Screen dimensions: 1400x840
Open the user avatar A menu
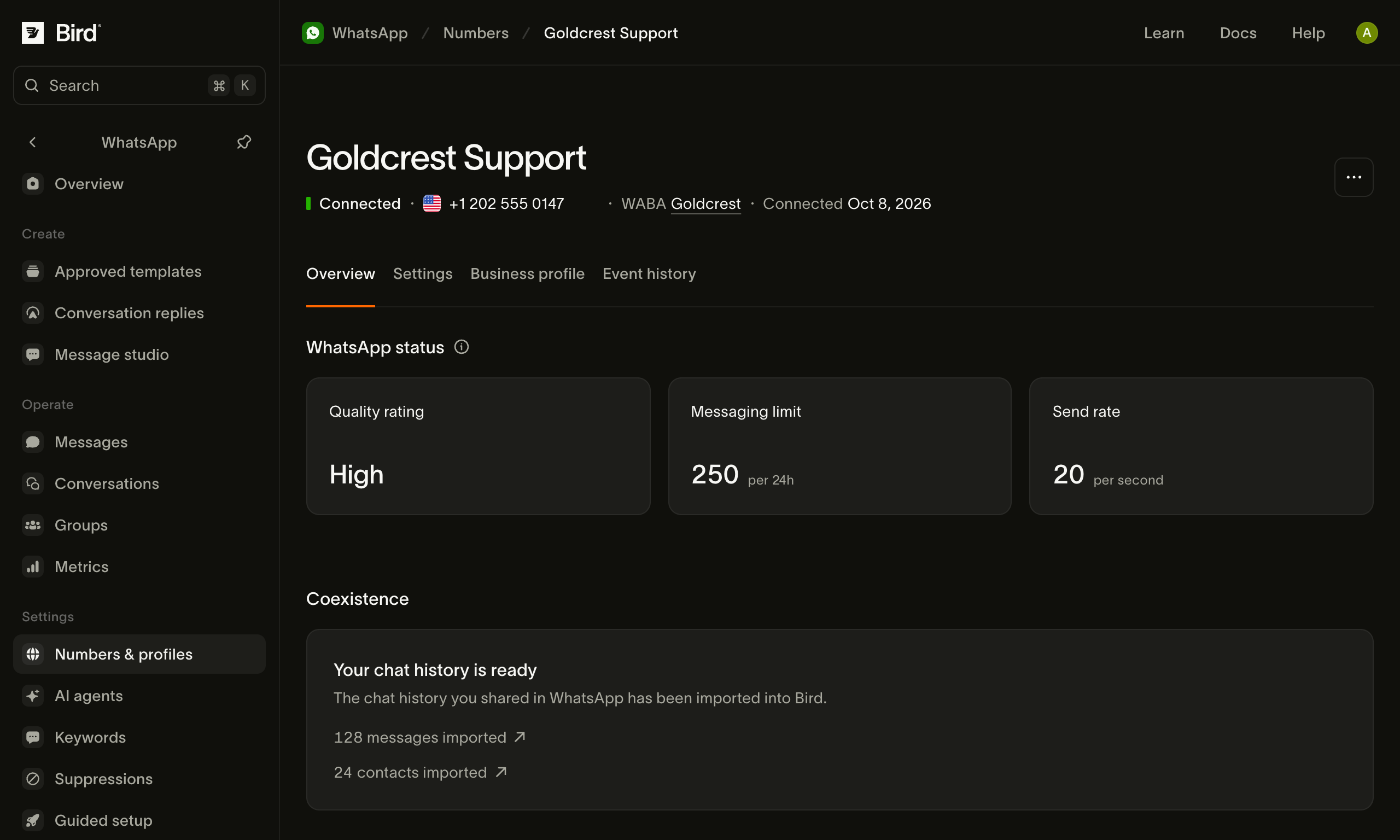tap(1367, 33)
